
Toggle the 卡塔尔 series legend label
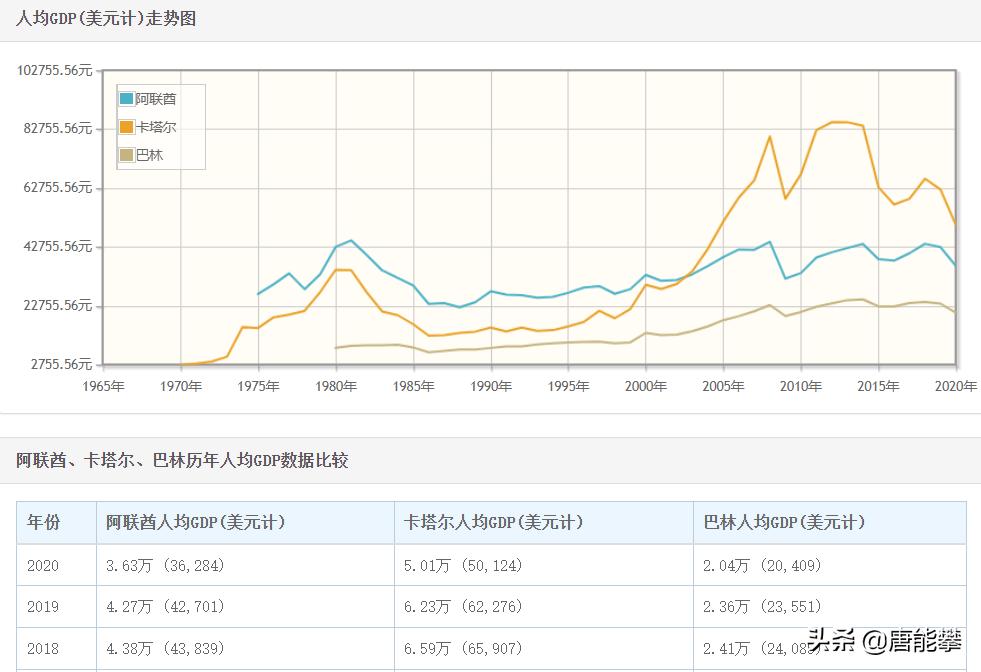156,127
